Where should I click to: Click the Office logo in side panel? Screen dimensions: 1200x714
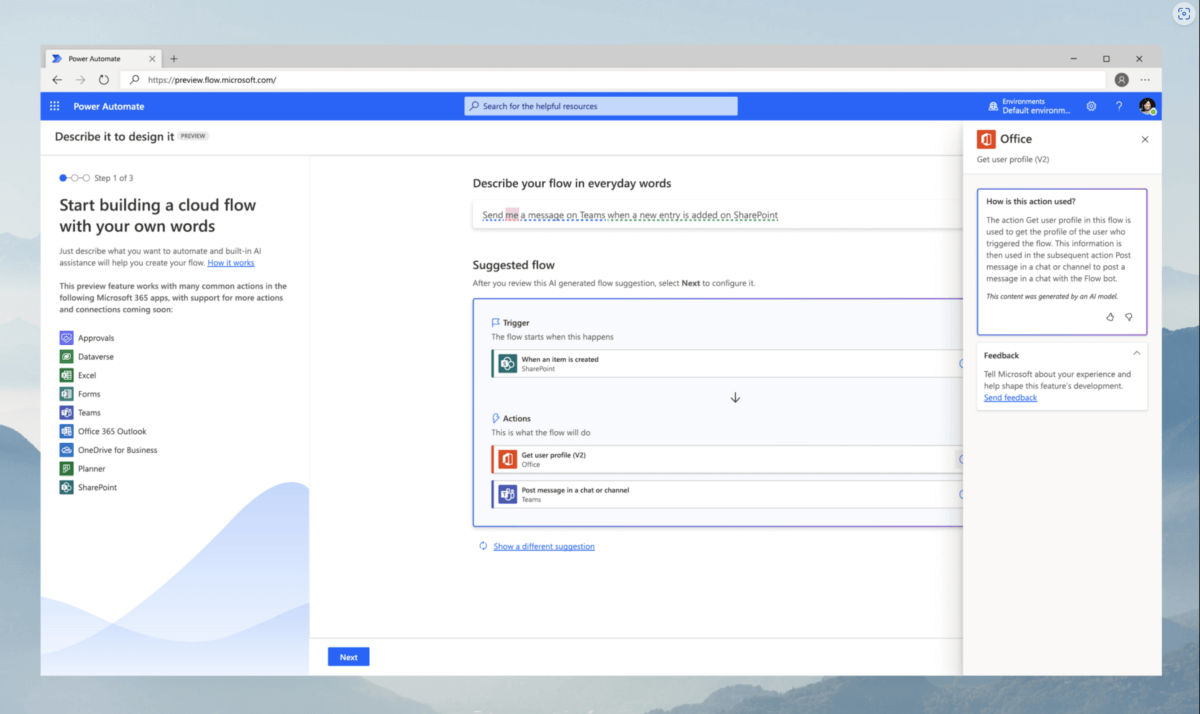pos(986,139)
